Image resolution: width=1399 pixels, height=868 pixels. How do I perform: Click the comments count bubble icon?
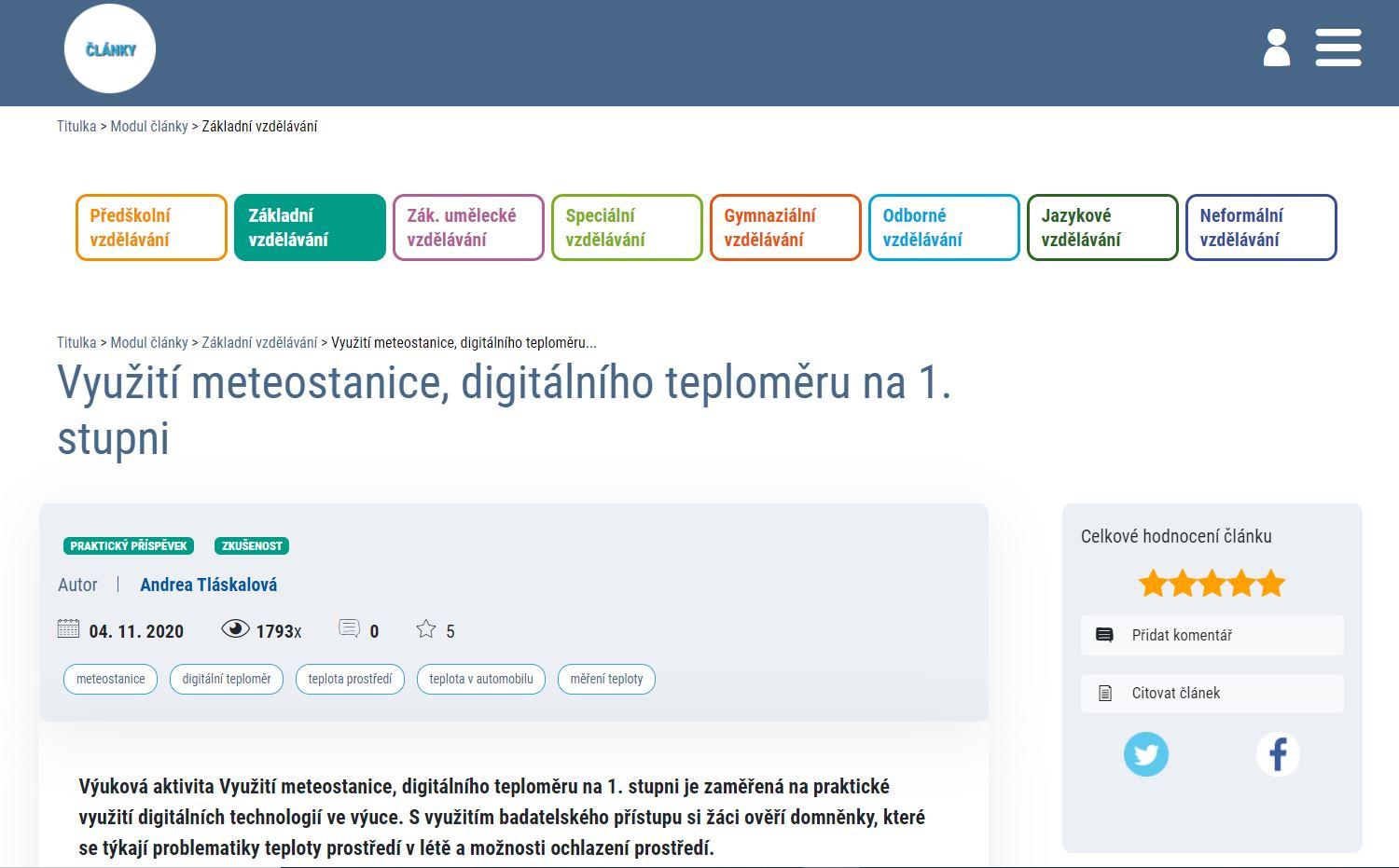[349, 629]
